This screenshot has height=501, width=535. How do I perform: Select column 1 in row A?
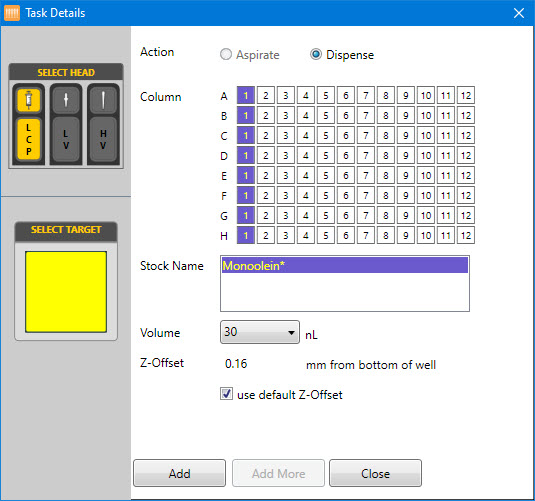point(246,95)
